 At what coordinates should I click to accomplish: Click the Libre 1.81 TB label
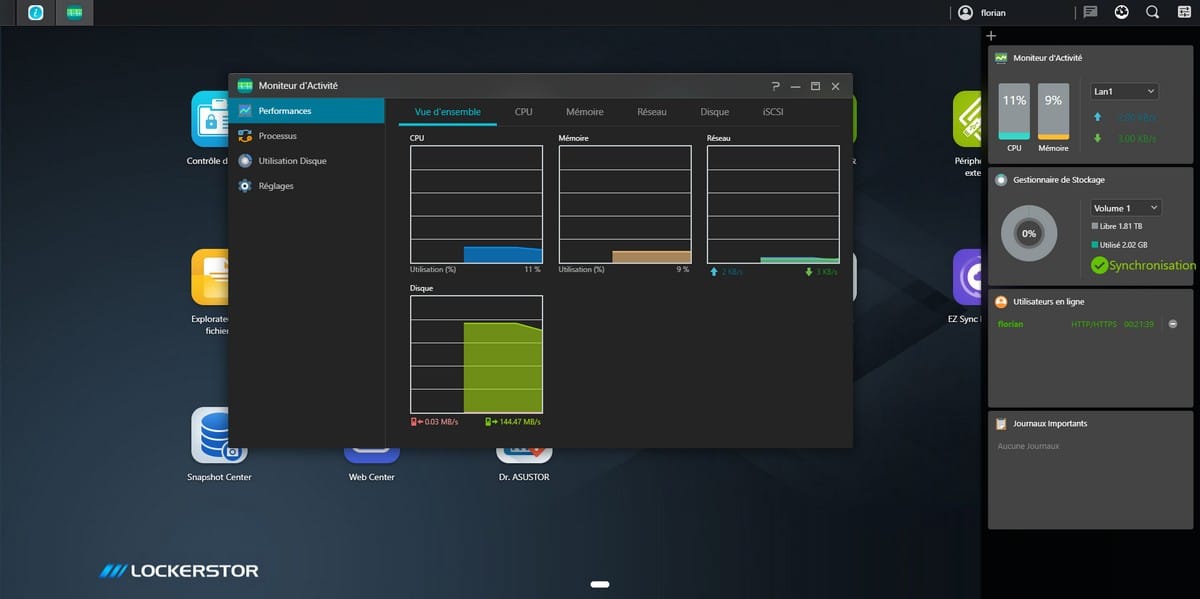pos(1122,226)
